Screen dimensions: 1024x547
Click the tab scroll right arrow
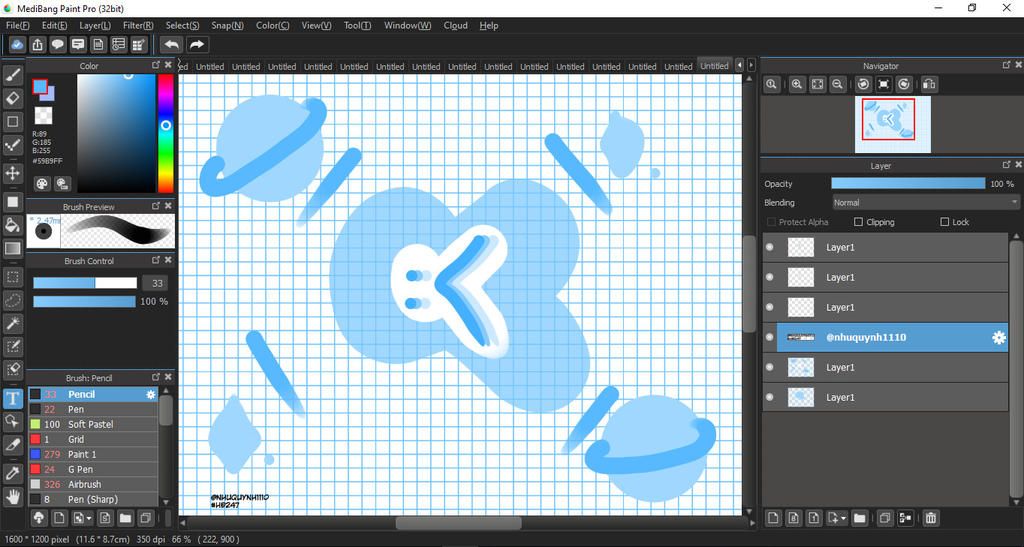[751, 65]
